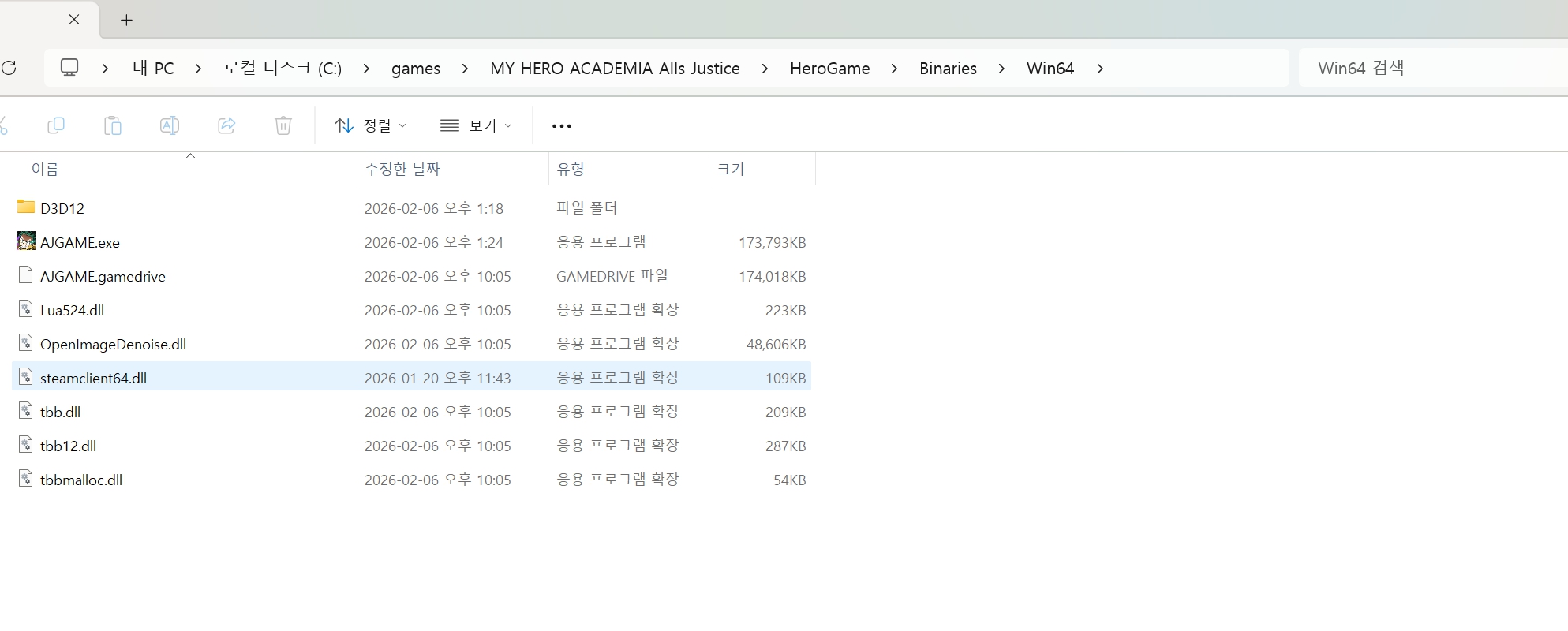Open the 정렬 sort dropdown
The height and width of the screenshot is (631, 1568).
[370, 125]
